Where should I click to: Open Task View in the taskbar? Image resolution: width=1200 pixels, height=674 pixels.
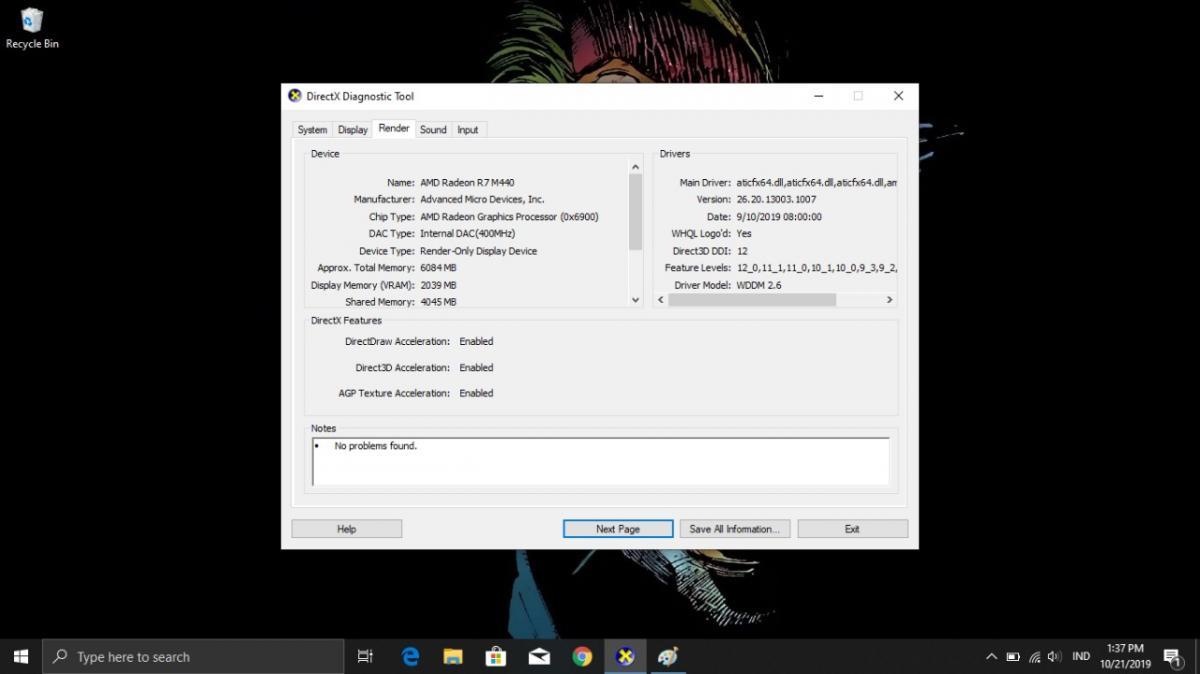point(365,656)
